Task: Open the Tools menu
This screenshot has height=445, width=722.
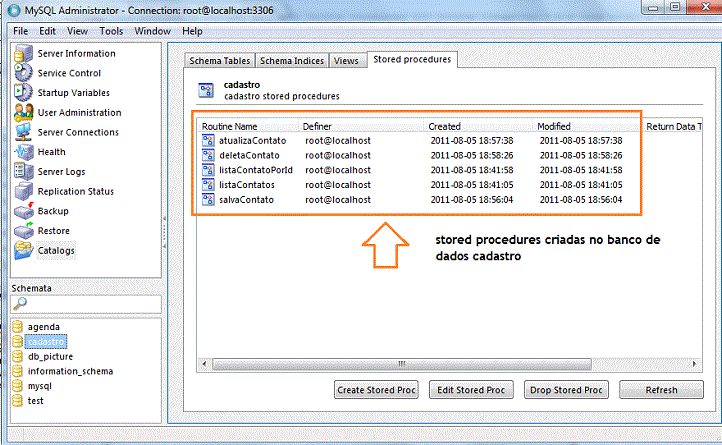Action: pos(111,31)
